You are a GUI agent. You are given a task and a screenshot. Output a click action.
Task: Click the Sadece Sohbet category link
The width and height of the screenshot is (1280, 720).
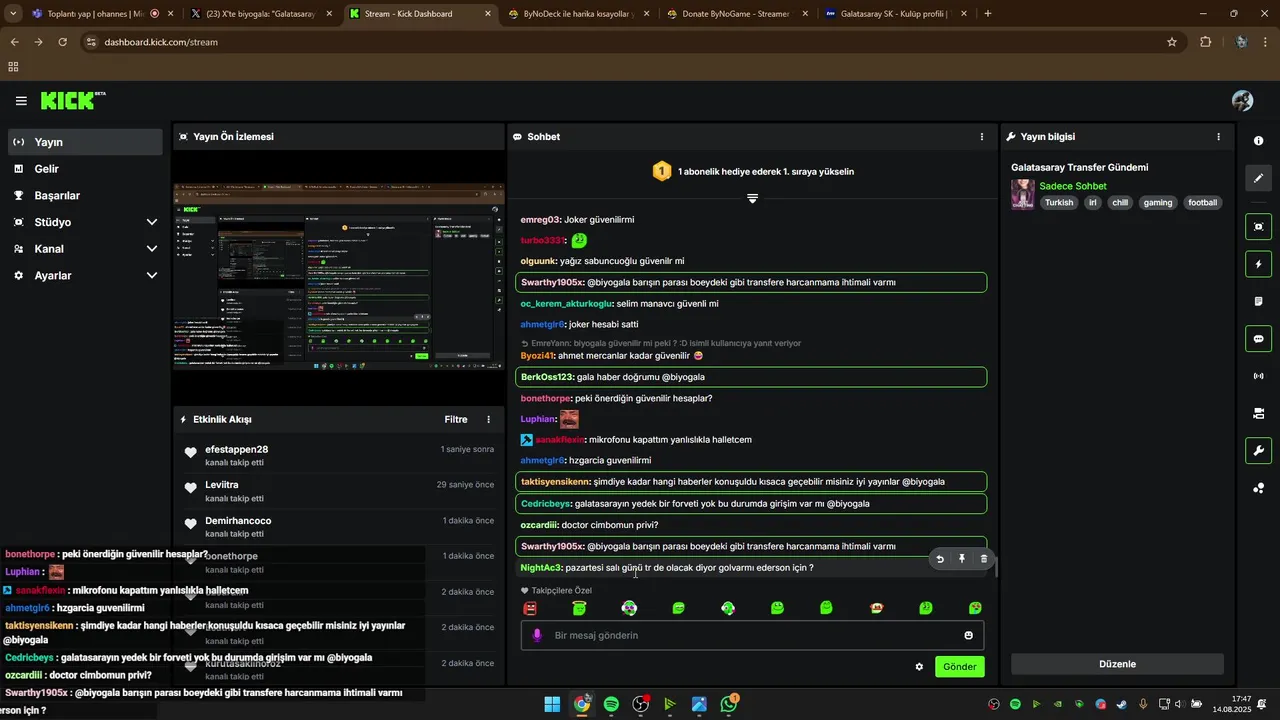[1073, 186]
